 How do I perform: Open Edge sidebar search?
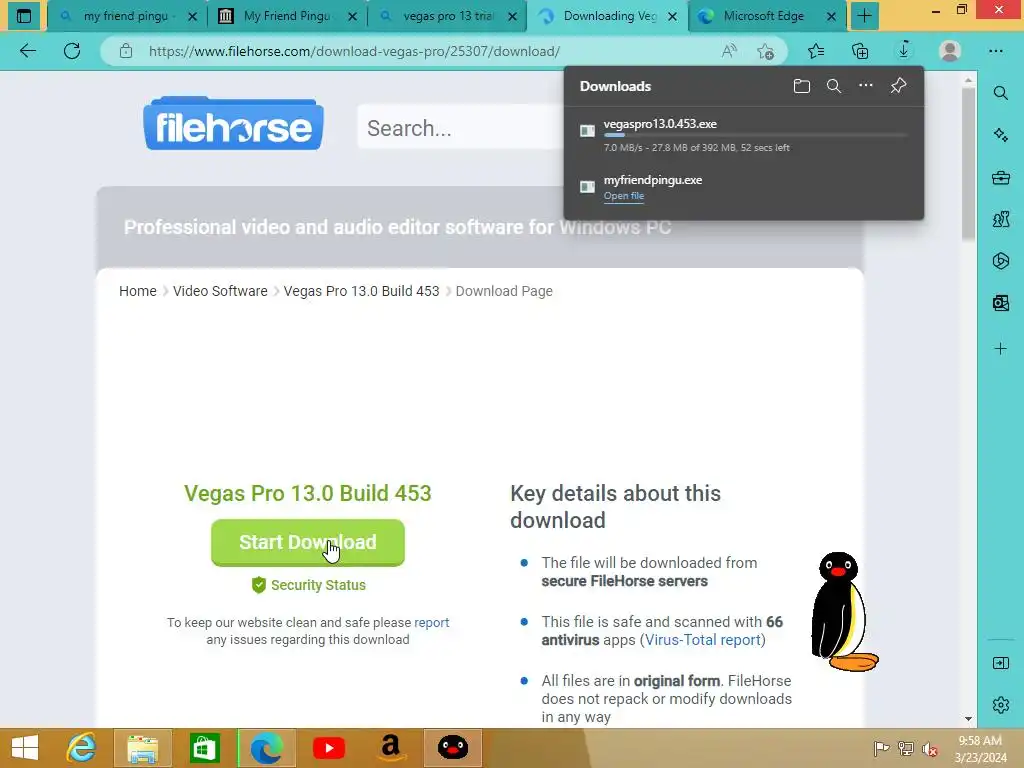coord(1000,93)
